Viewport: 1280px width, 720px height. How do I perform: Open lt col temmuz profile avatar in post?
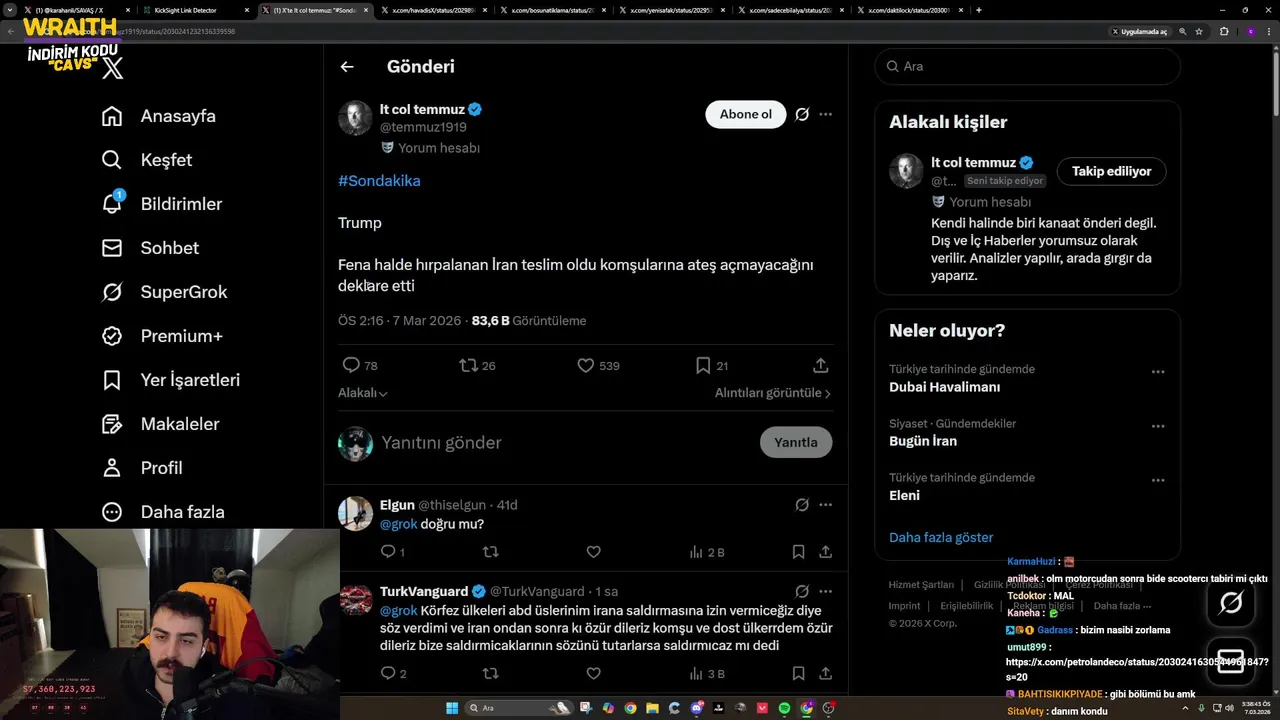[x=355, y=118]
